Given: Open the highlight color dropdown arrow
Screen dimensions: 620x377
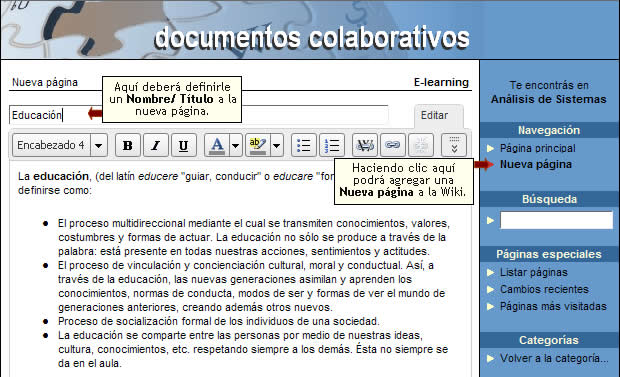Looking at the screenshot, I should (277, 145).
